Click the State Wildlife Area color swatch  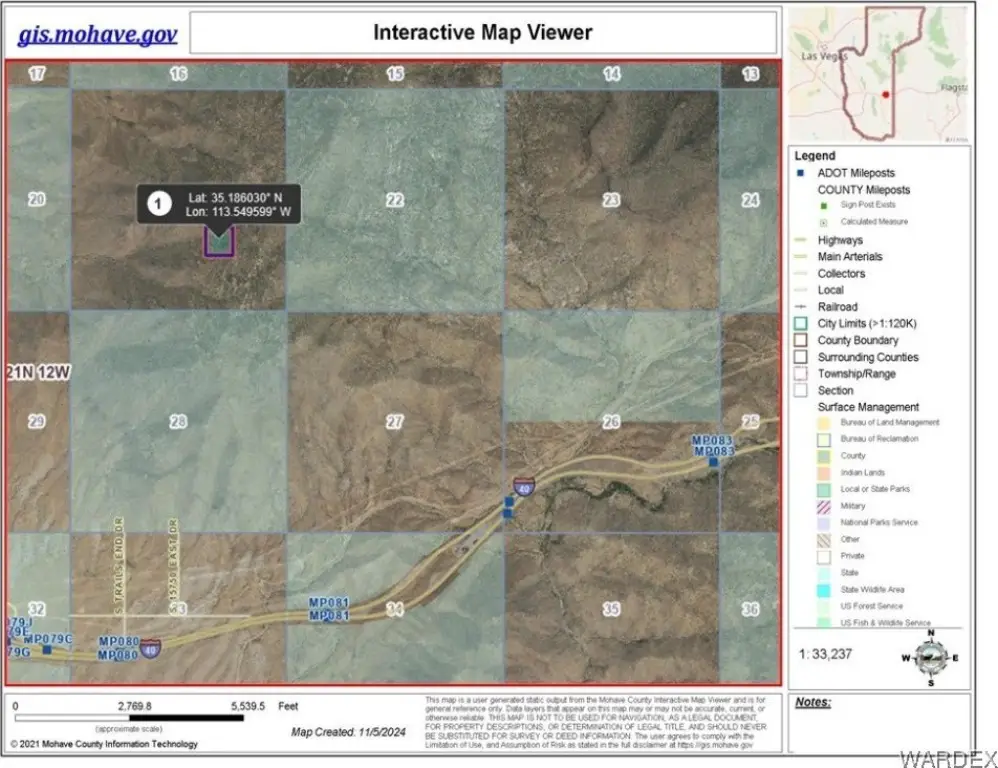(827, 590)
